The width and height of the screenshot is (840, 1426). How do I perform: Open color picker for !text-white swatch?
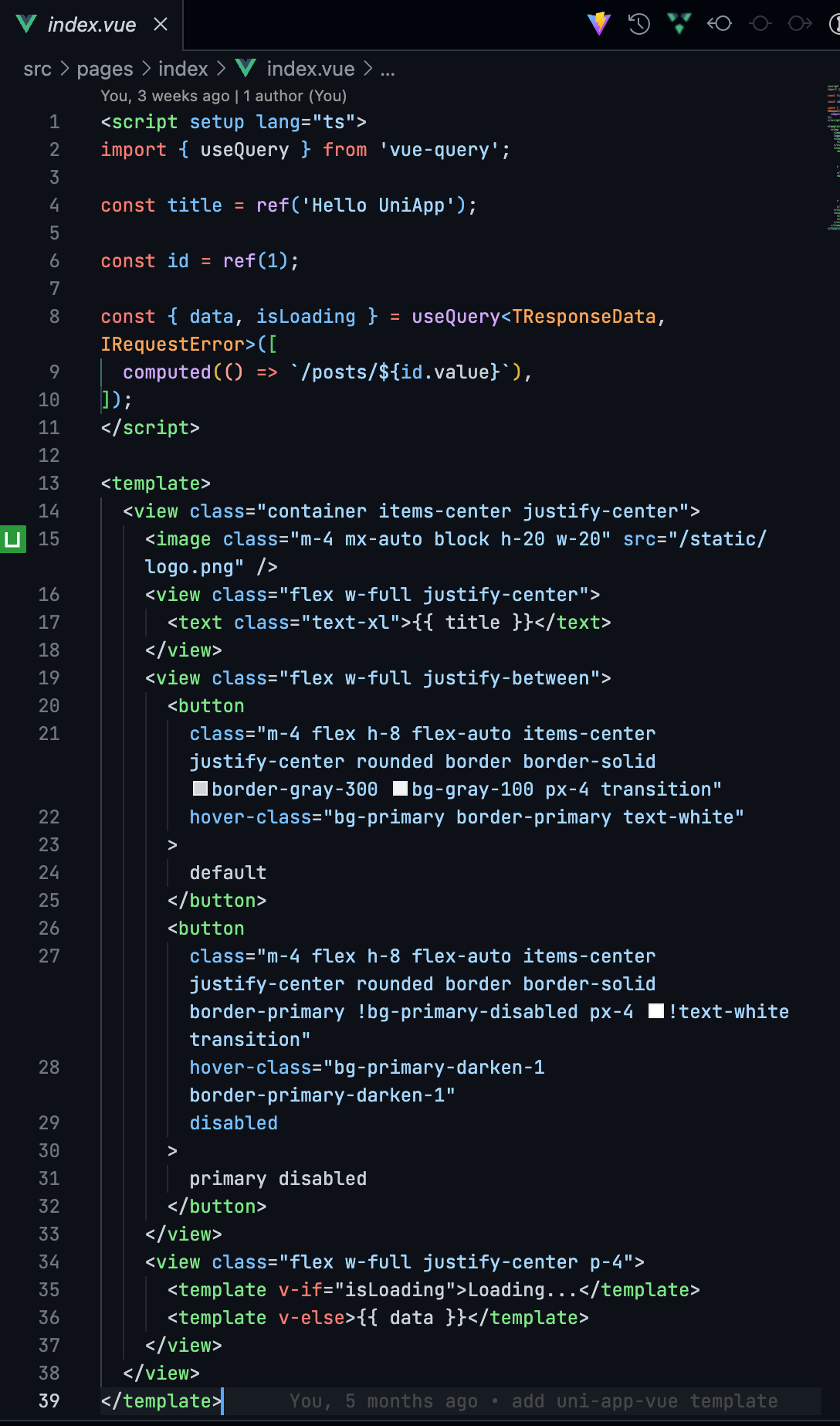coord(656,1011)
